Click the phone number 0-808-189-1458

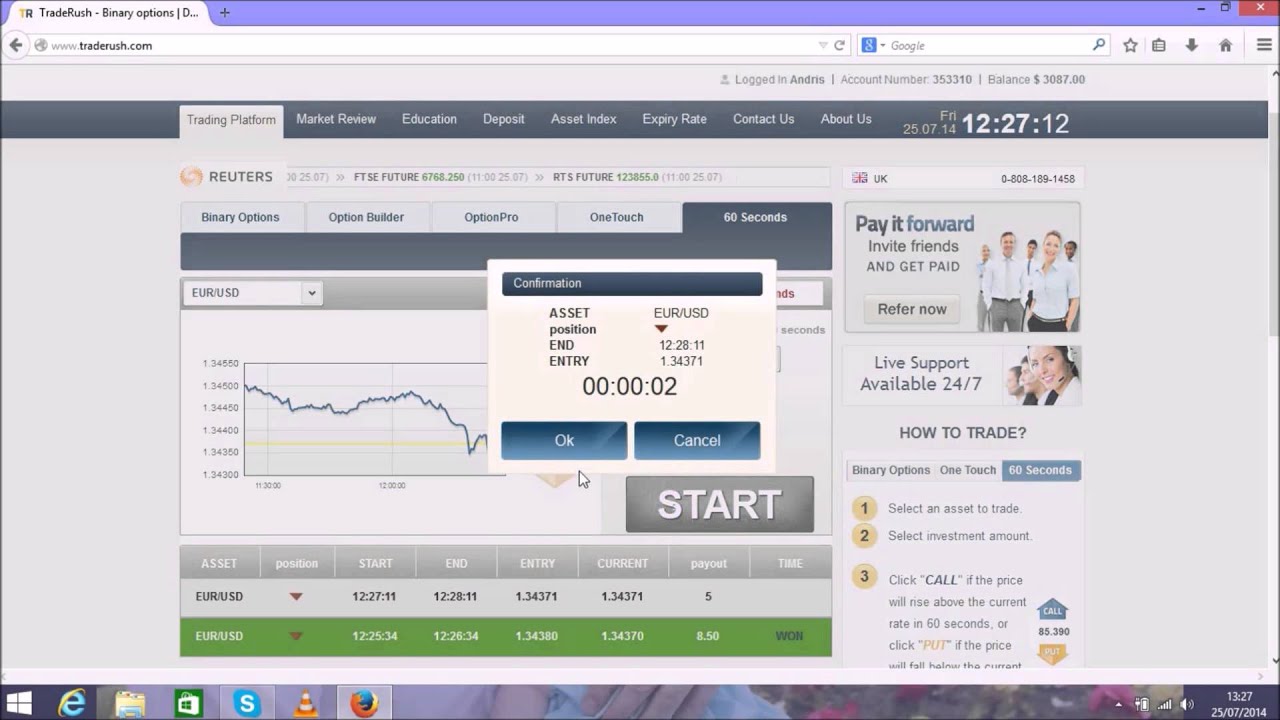point(1038,179)
